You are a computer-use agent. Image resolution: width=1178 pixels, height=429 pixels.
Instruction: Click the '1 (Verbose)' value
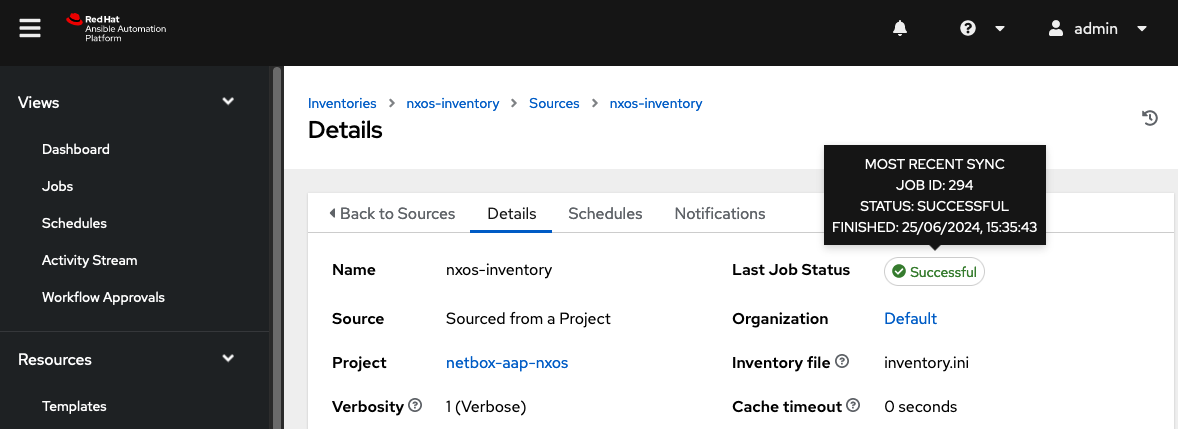pyautogui.click(x=486, y=407)
